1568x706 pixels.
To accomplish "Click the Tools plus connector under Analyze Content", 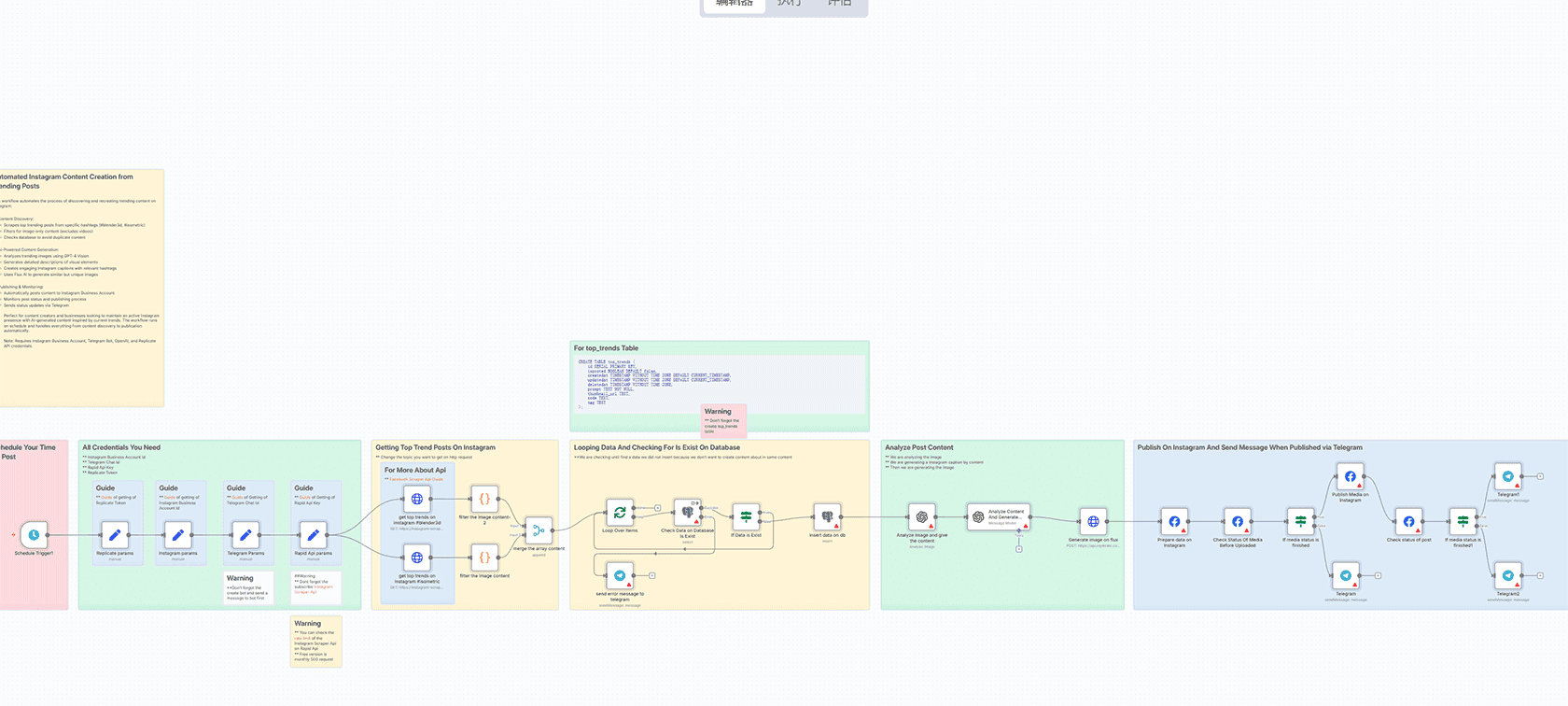I will pos(1018,549).
